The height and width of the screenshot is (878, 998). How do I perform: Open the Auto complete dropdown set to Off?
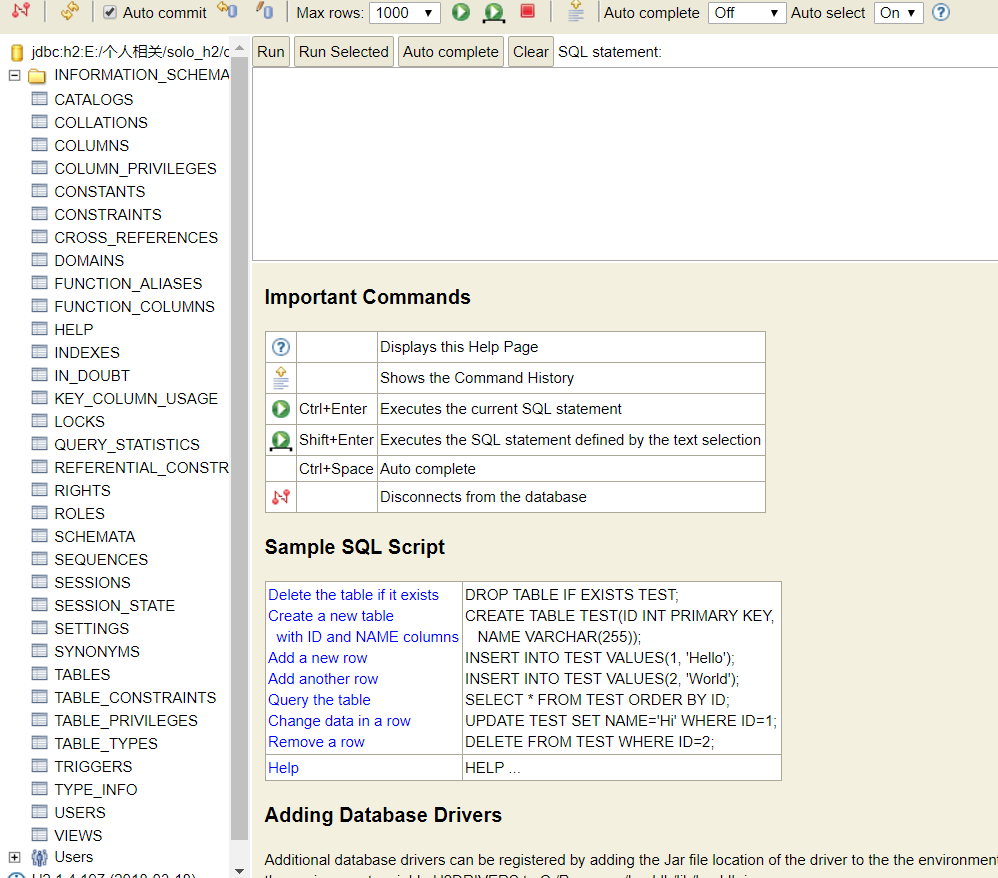tap(746, 13)
